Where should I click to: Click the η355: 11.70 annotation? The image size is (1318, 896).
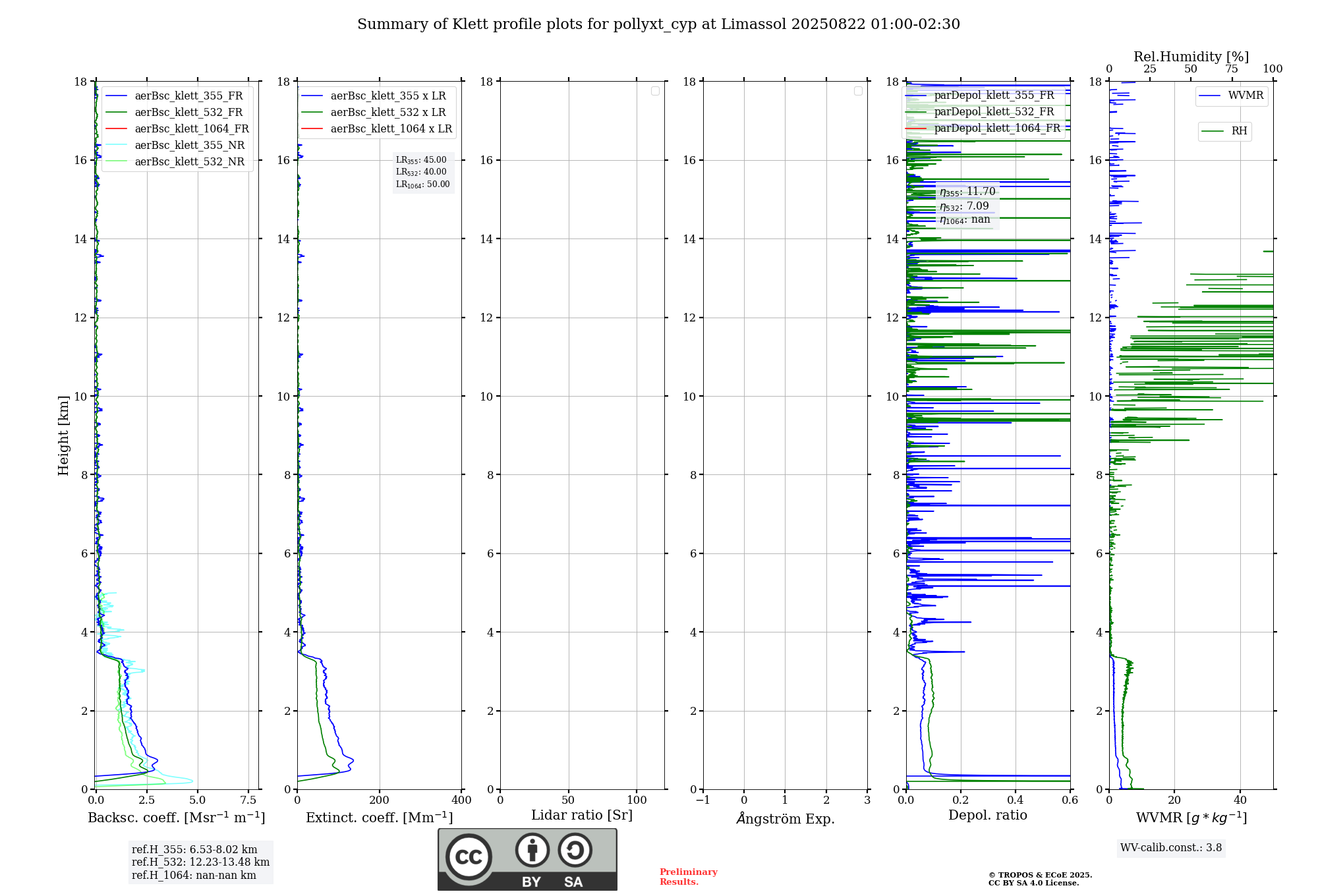tap(967, 192)
